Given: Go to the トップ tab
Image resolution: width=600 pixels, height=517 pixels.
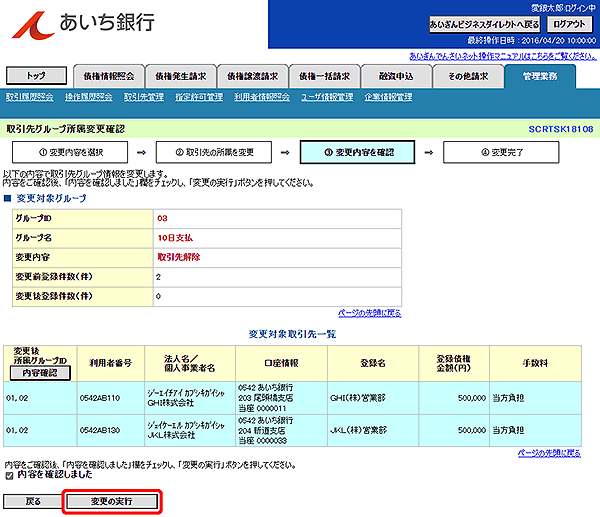Looking at the screenshot, I should tap(37, 76).
